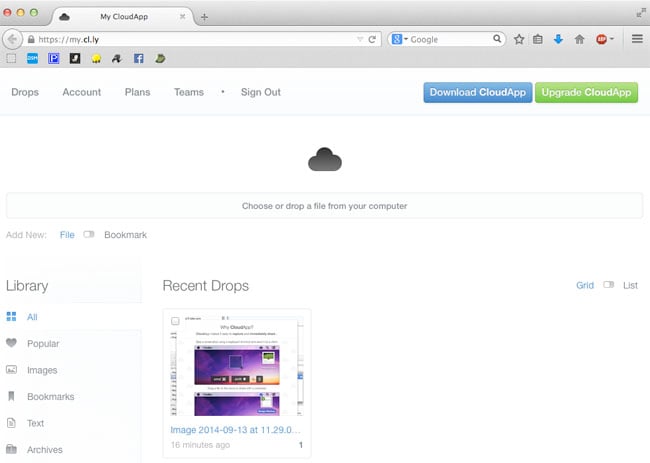Click the Download CloudApp button
Image resolution: width=650 pixels, height=463 pixels.
click(x=478, y=92)
